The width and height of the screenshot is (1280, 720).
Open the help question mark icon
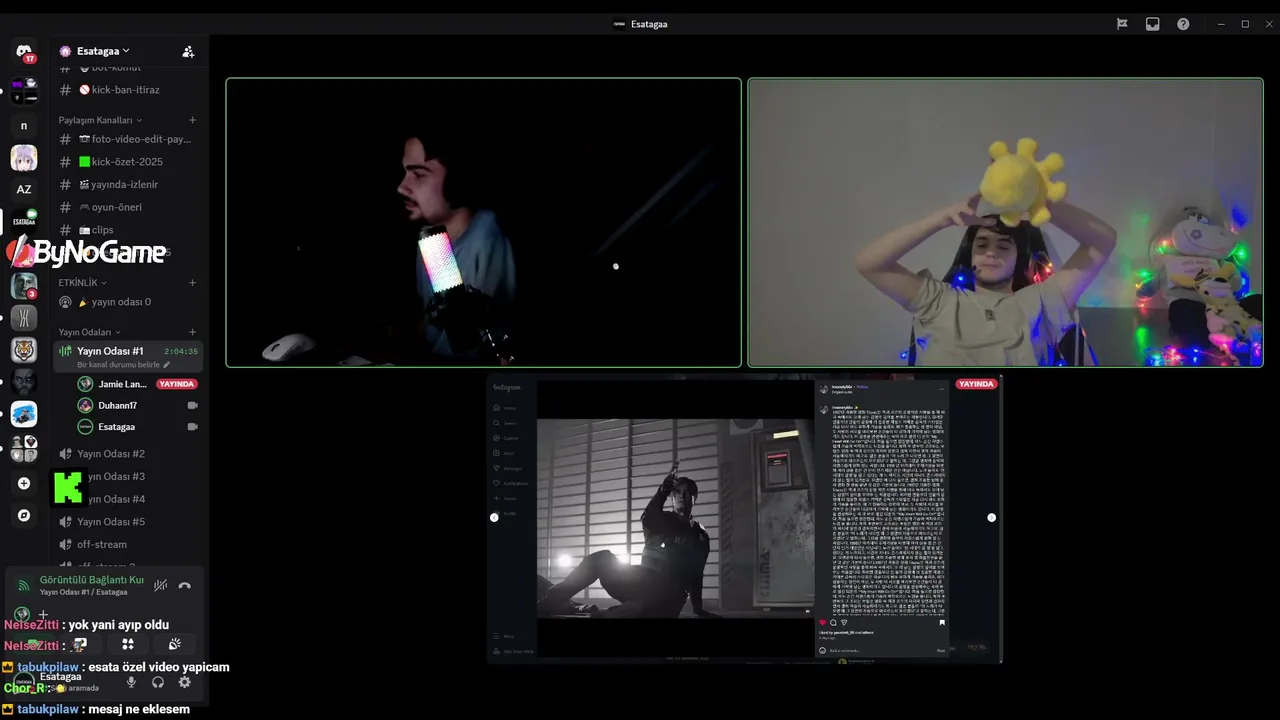[1183, 24]
